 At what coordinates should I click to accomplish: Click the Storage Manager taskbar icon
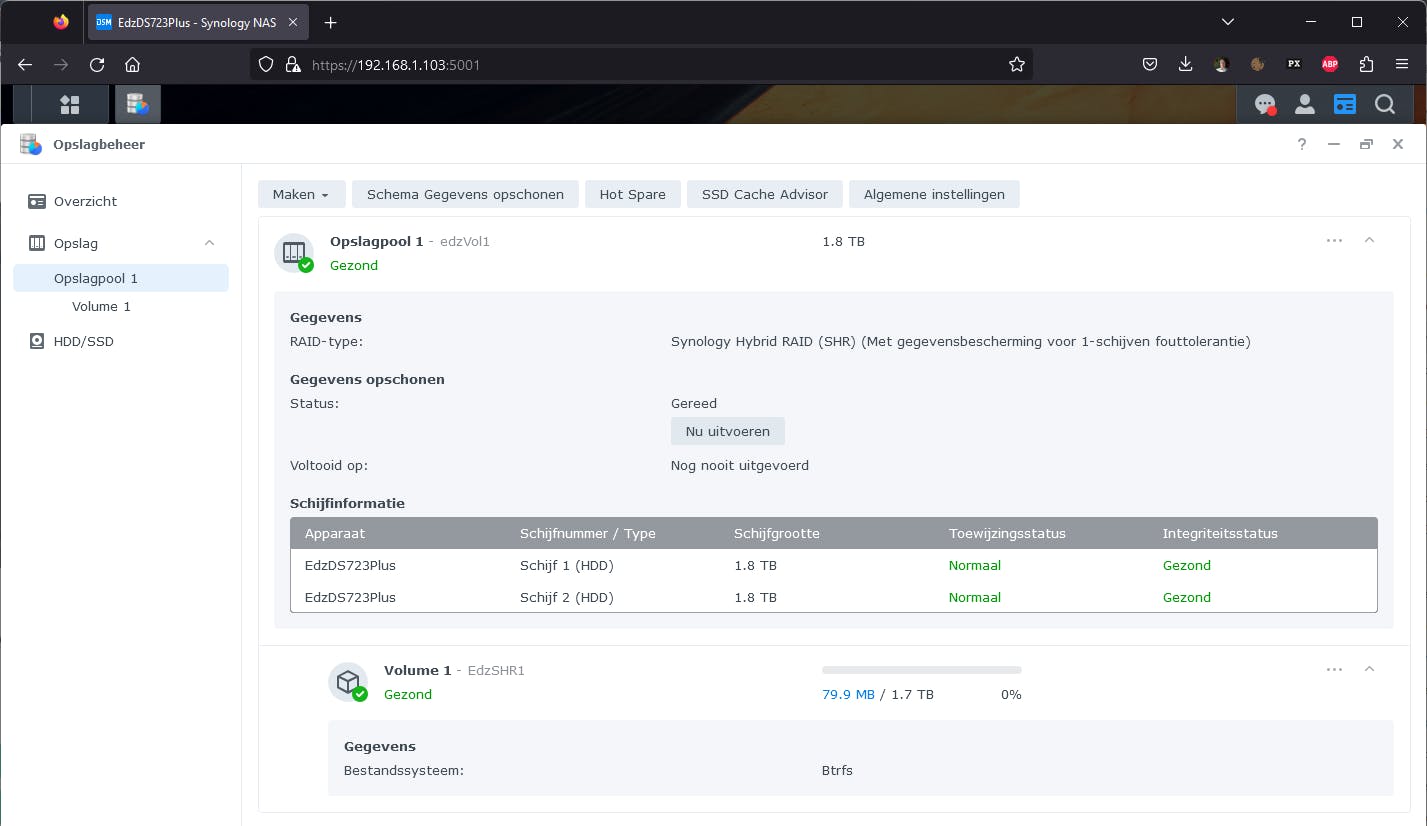[138, 104]
